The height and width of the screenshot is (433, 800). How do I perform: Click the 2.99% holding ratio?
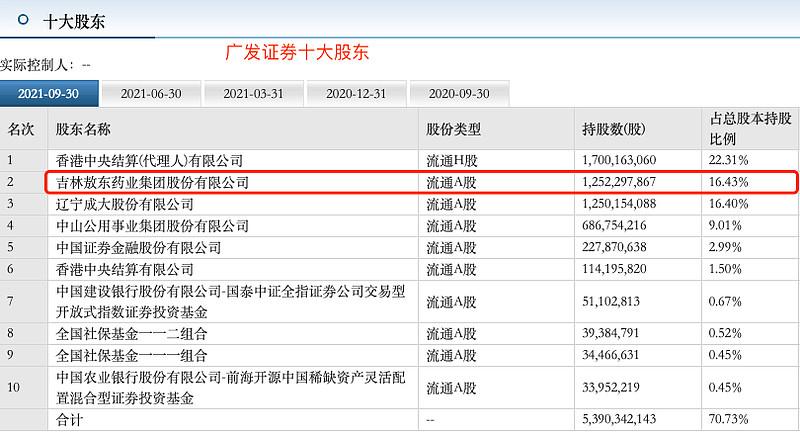click(725, 247)
